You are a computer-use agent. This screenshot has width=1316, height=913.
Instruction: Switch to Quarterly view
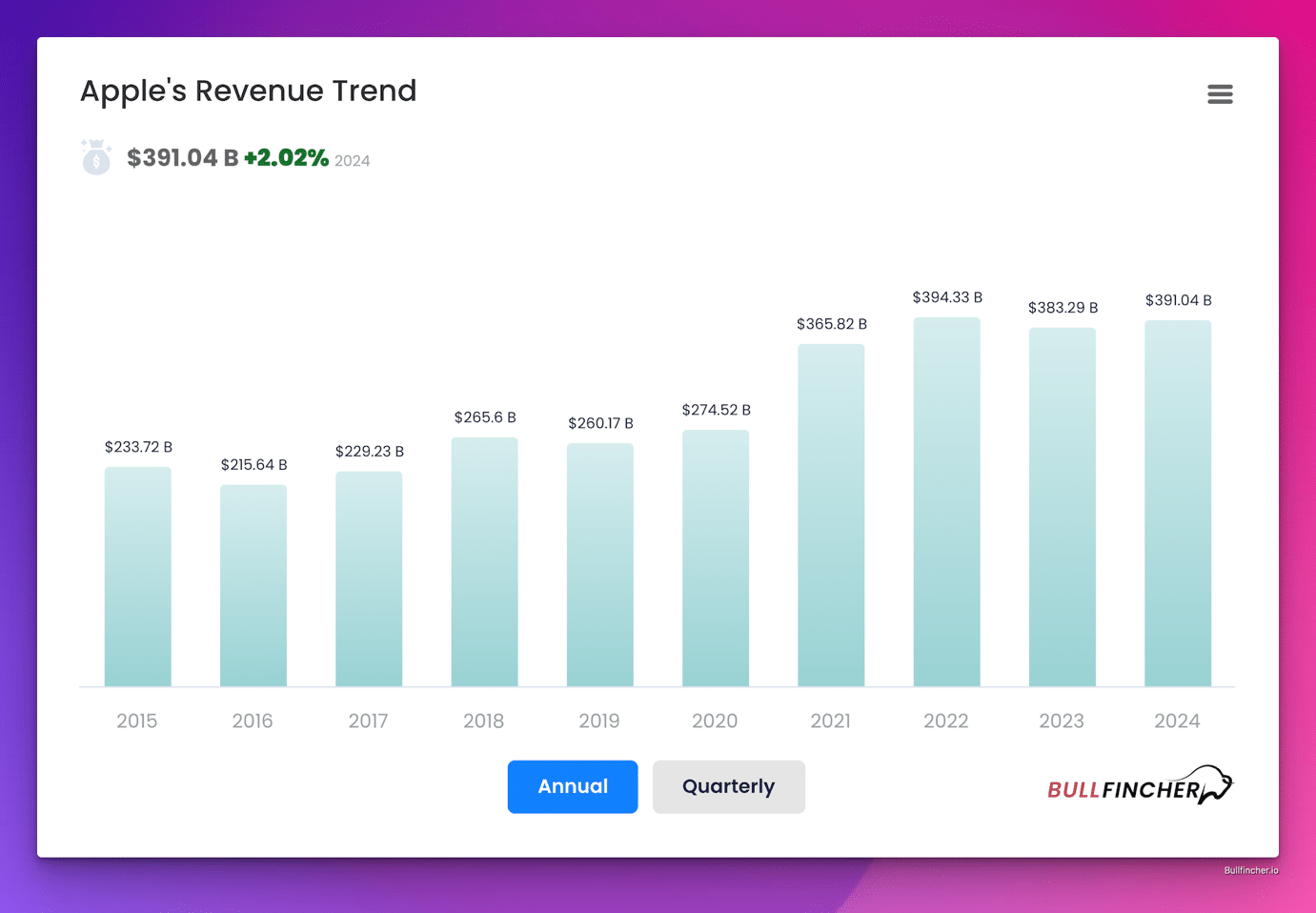728,786
